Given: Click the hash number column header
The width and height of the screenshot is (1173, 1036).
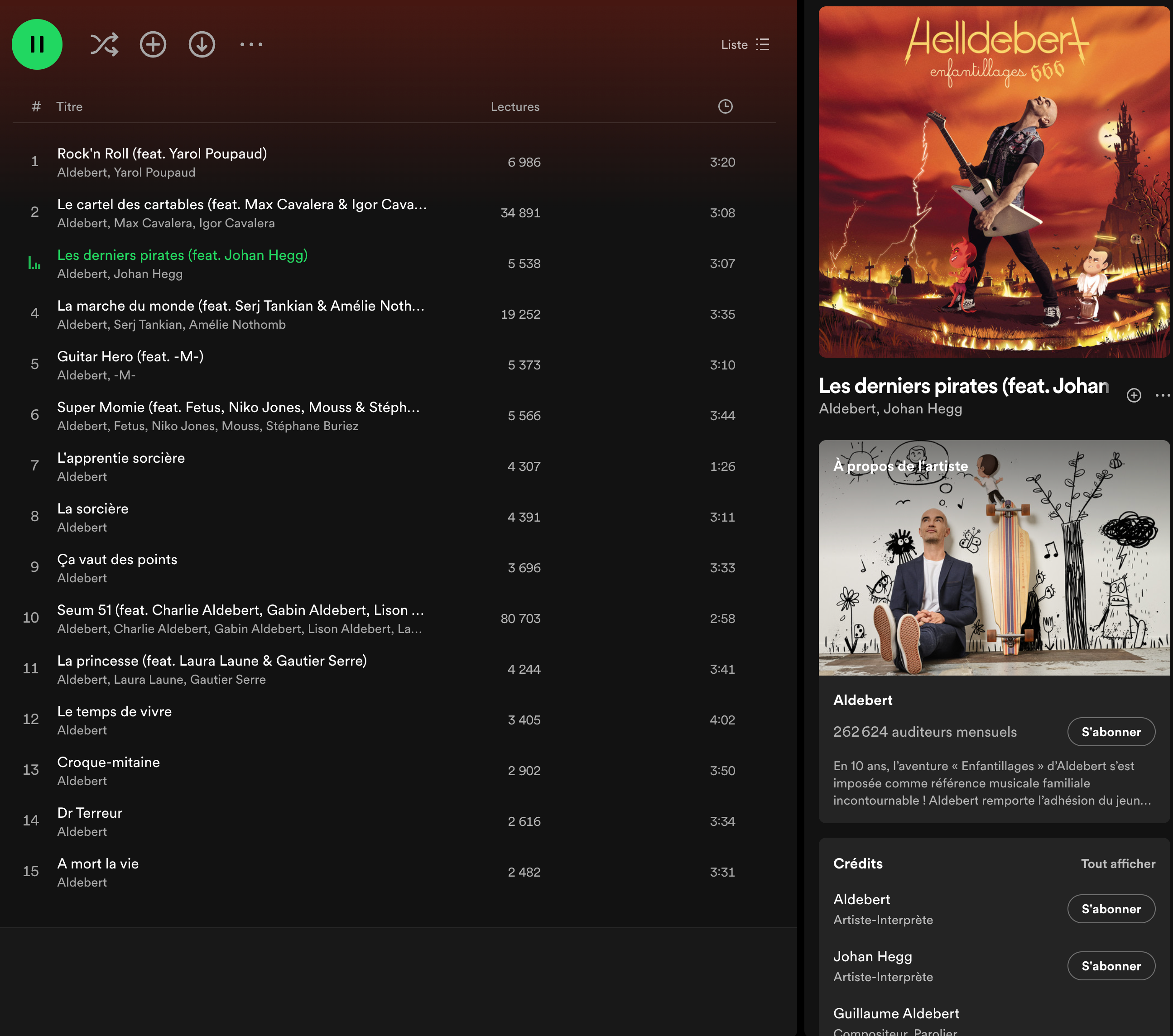Looking at the screenshot, I should pos(36,107).
